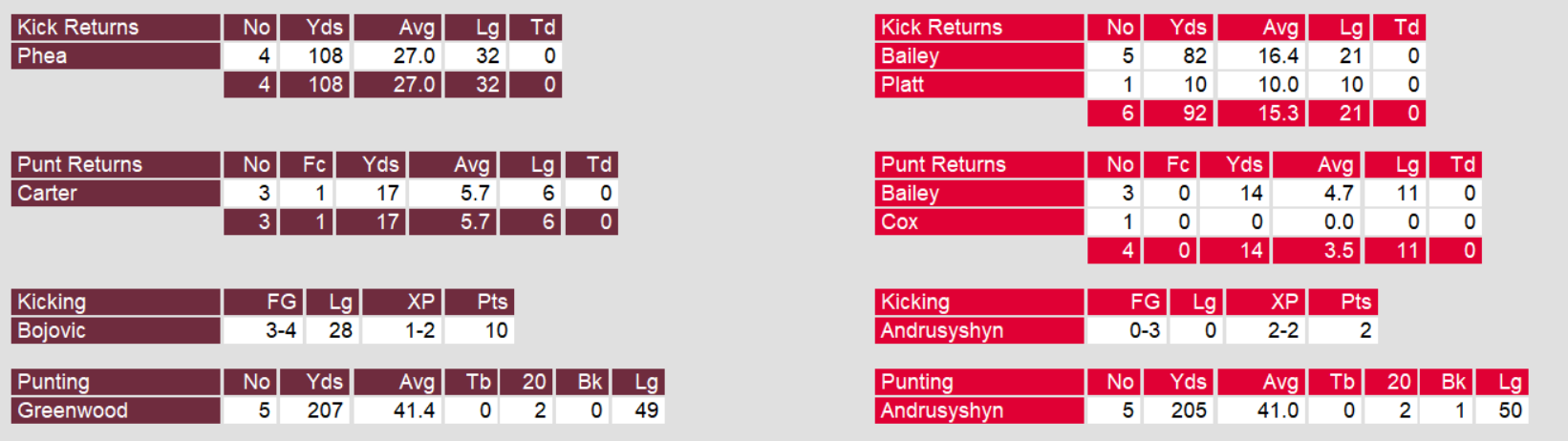Select Carter in the maroon Punt Returns table
This screenshot has height=441, width=1568.
(47, 194)
